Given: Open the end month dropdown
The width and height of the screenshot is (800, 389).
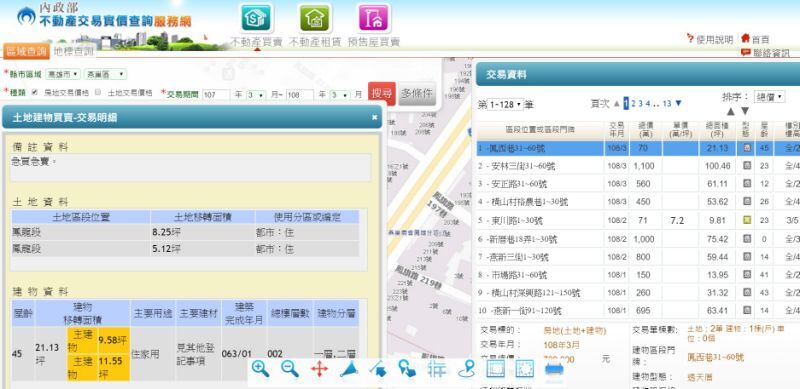Looking at the screenshot, I should point(340,95).
